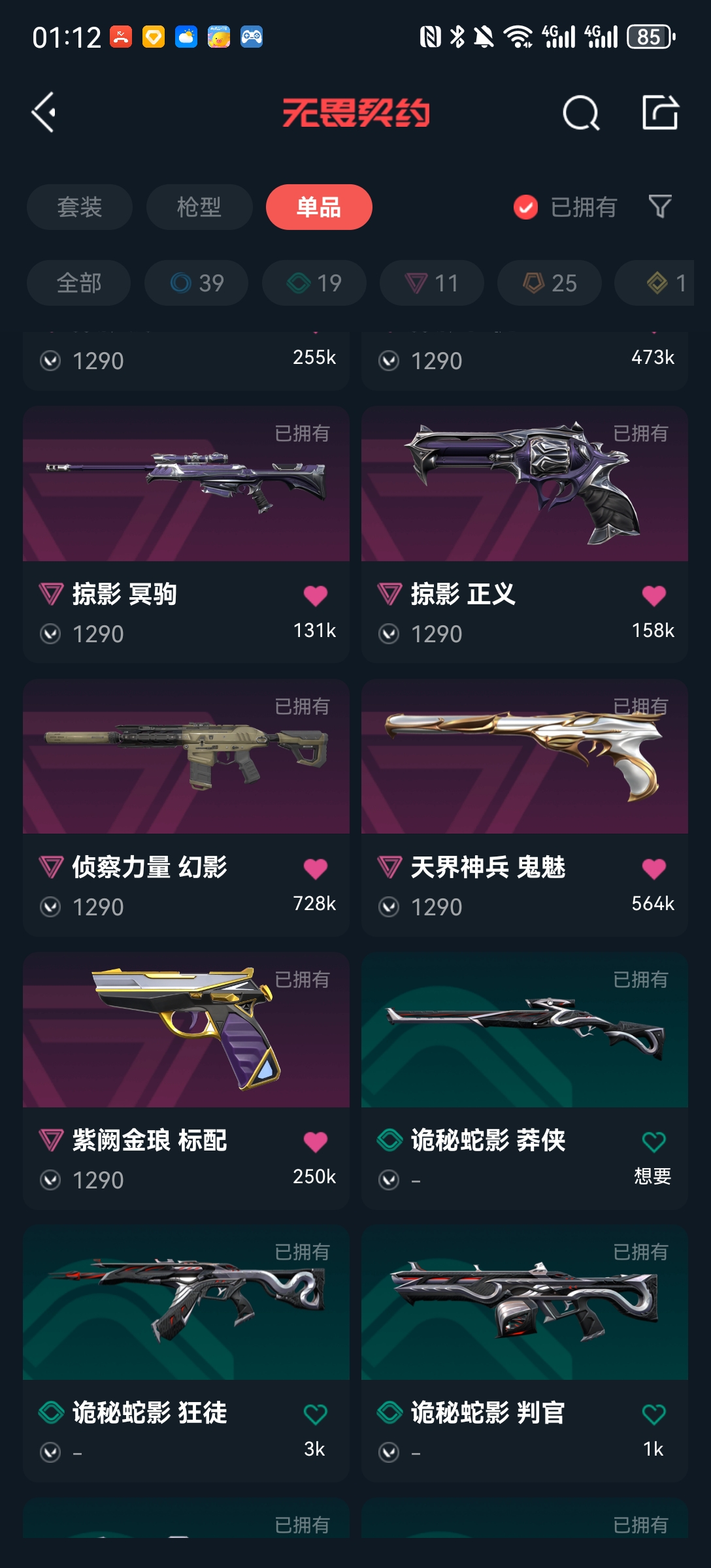This screenshot has height=1568, width=711.
Task: Open the search magnifier icon
Action: pyautogui.click(x=581, y=112)
